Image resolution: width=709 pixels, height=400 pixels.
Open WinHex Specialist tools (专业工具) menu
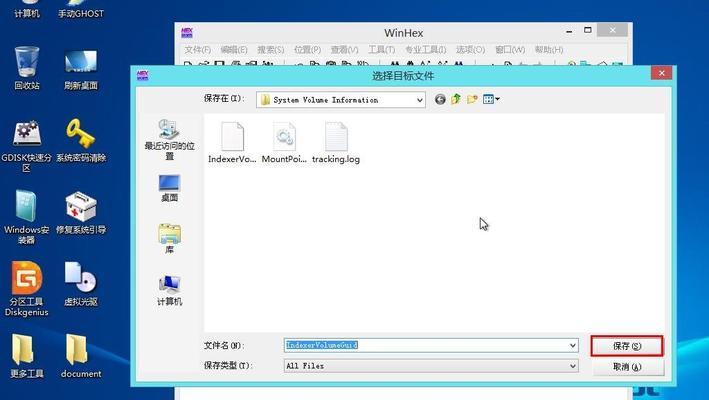[425, 50]
